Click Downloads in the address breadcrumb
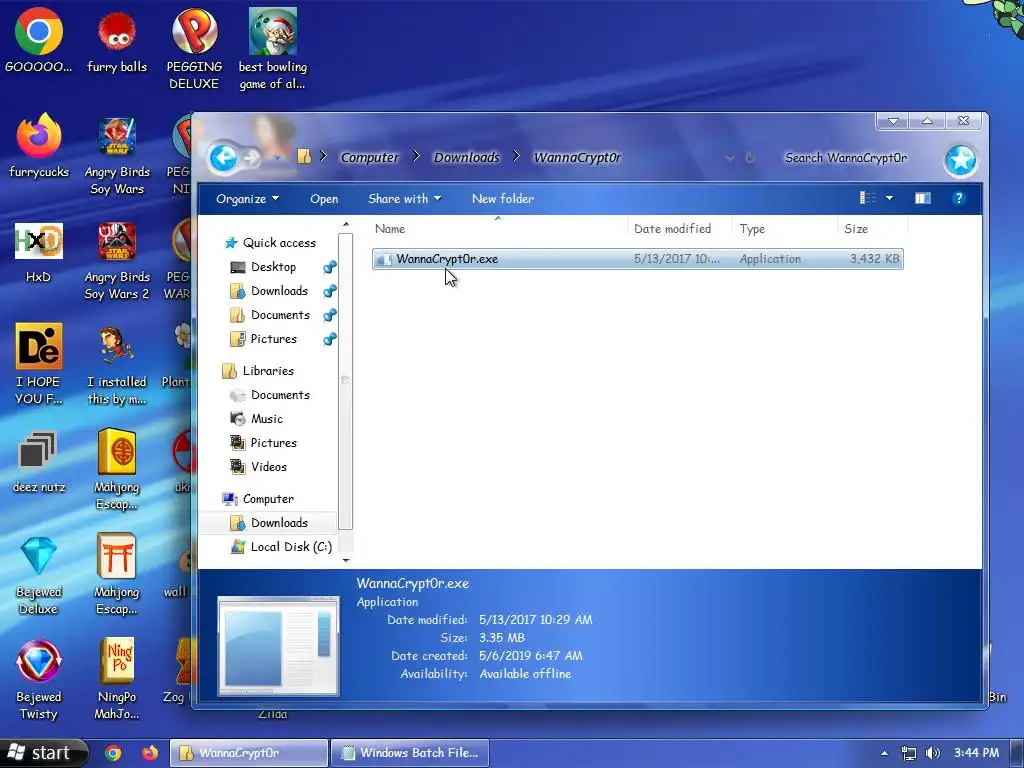Image resolution: width=1024 pixels, height=768 pixels. coord(466,157)
